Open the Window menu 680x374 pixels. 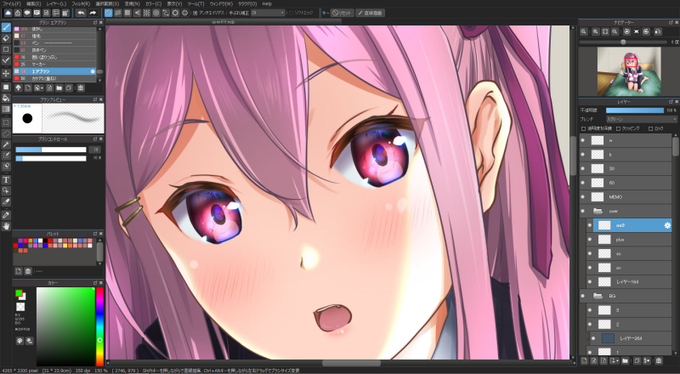[221, 3]
